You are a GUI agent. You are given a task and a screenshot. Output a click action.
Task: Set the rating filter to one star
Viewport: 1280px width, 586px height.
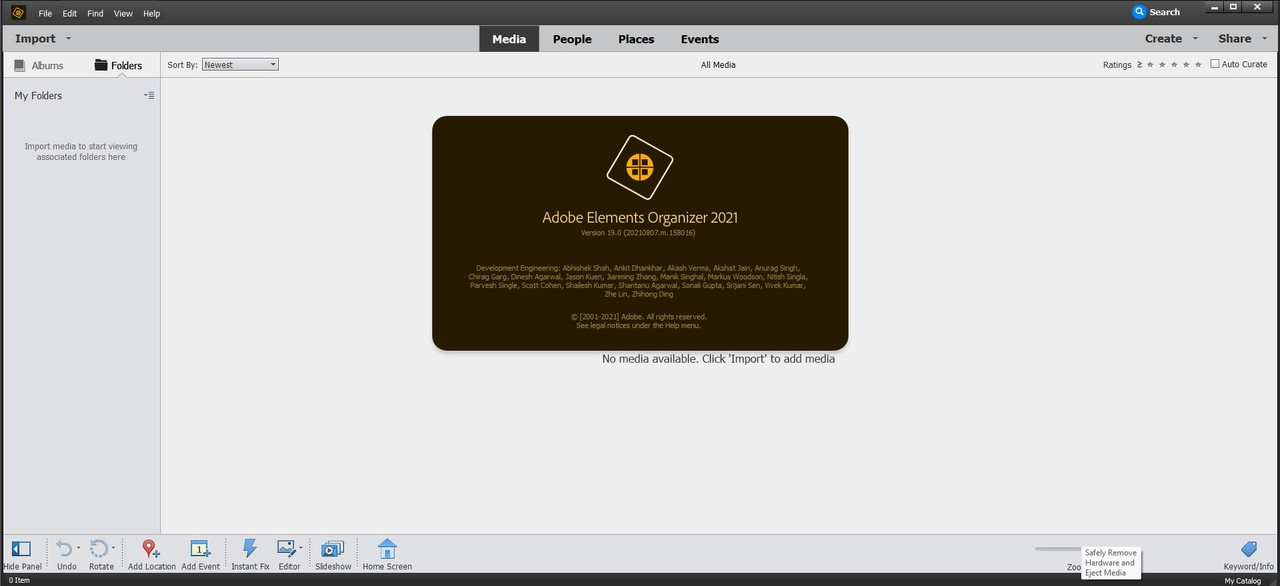coord(1150,64)
